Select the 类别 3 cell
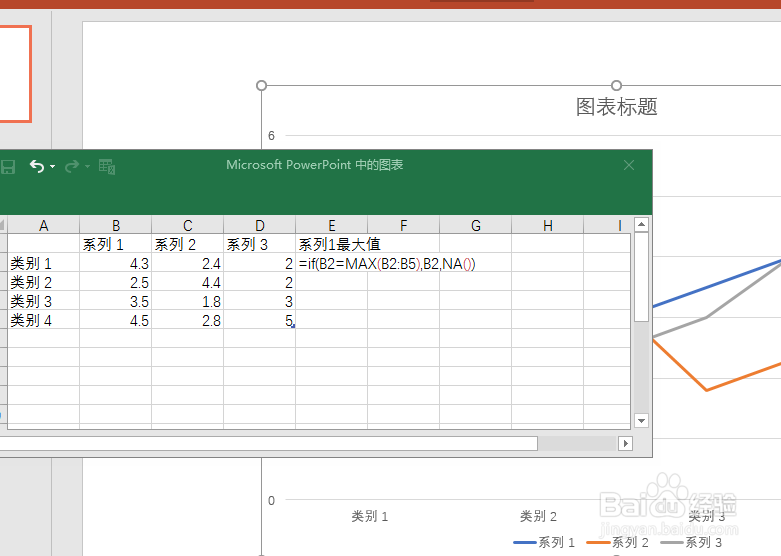Image resolution: width=781 pixels, height=556 pixels. pyautogui.click(x=43, y=301)
